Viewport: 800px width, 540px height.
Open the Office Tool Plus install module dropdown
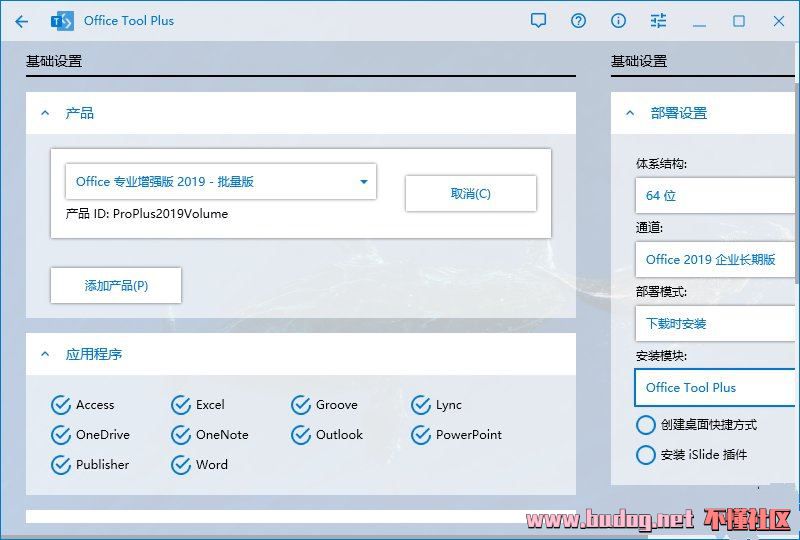715,388
